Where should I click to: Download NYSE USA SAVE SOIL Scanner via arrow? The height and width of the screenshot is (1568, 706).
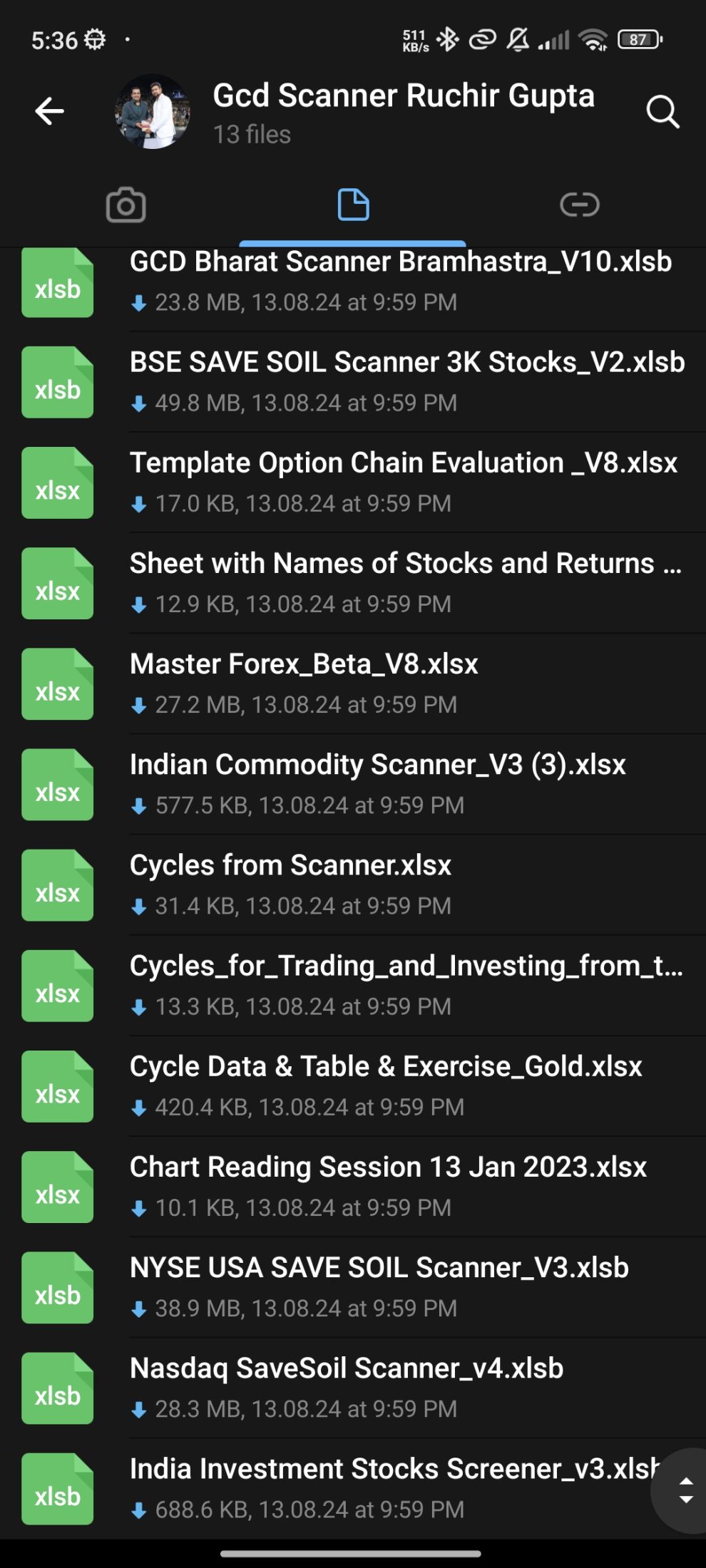click(139, 1309)
